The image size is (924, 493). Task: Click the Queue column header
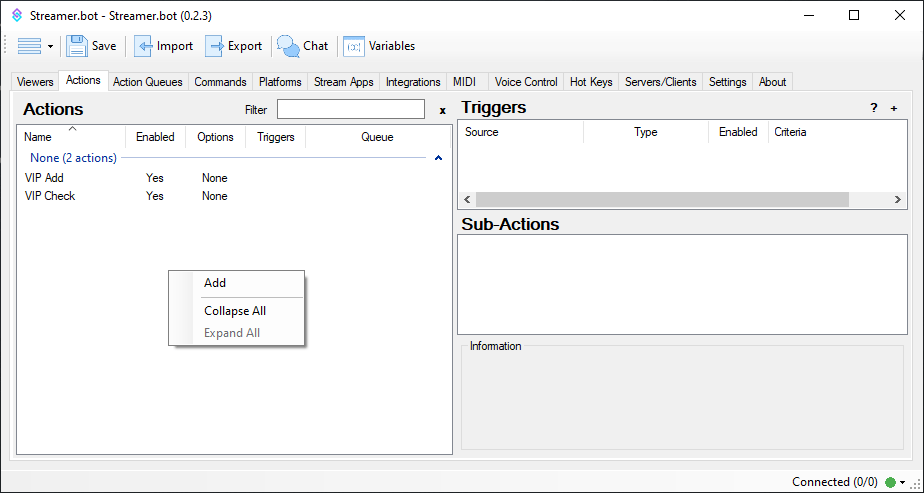click(377, 137)
